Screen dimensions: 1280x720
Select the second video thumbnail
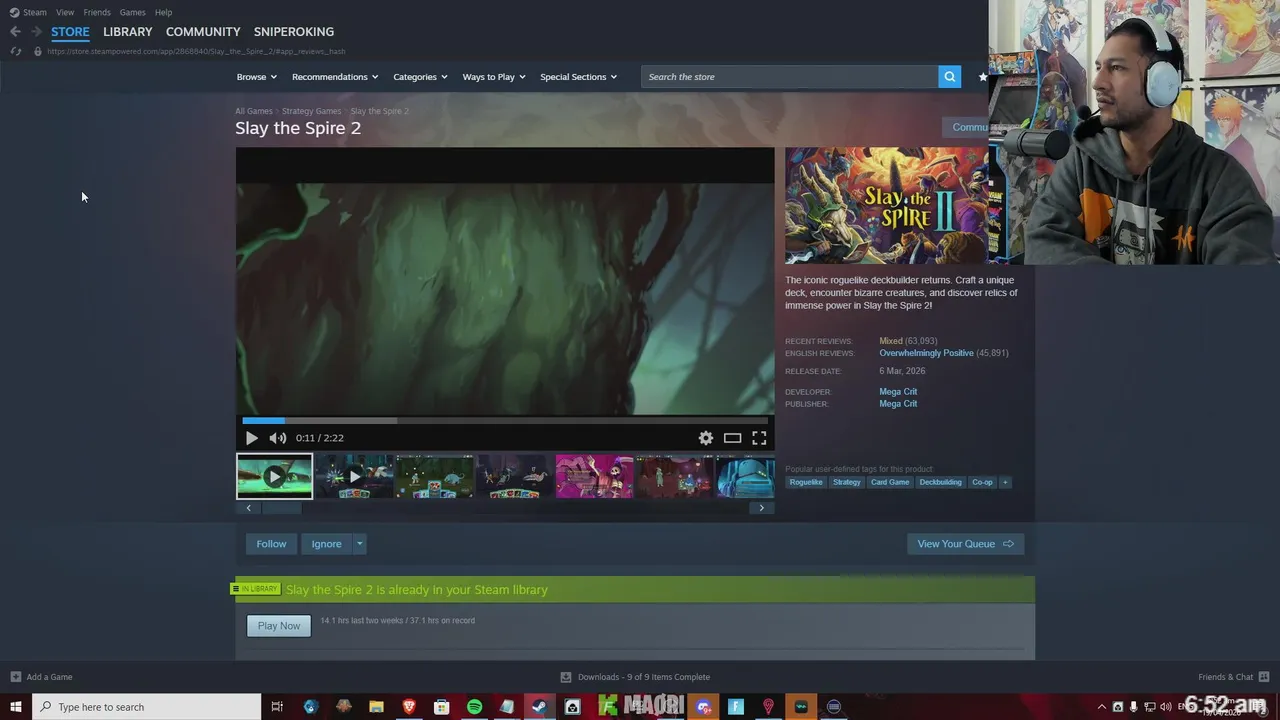tap(354, 476)
